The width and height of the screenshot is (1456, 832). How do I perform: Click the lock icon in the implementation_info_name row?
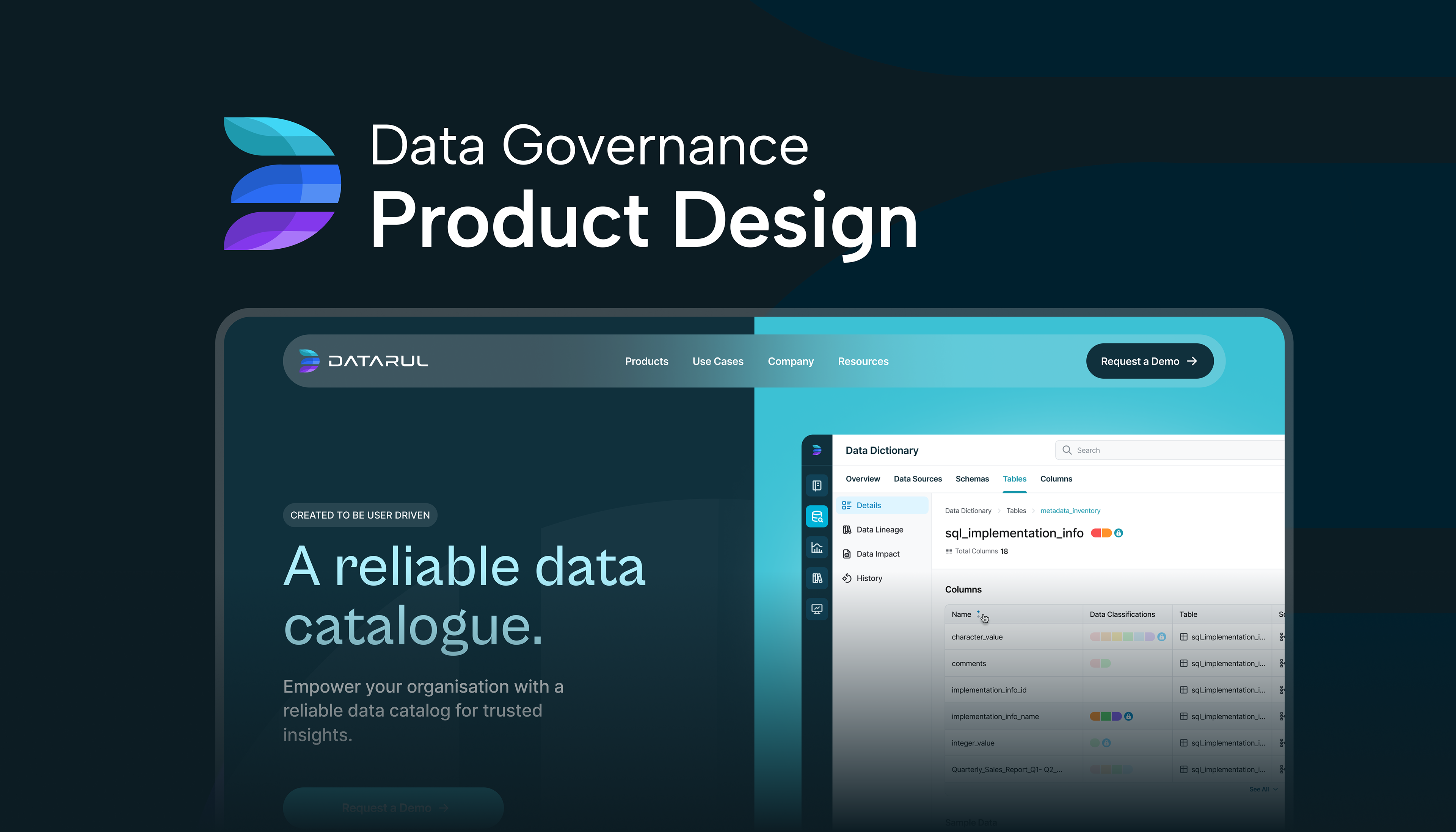point(1128,716)
